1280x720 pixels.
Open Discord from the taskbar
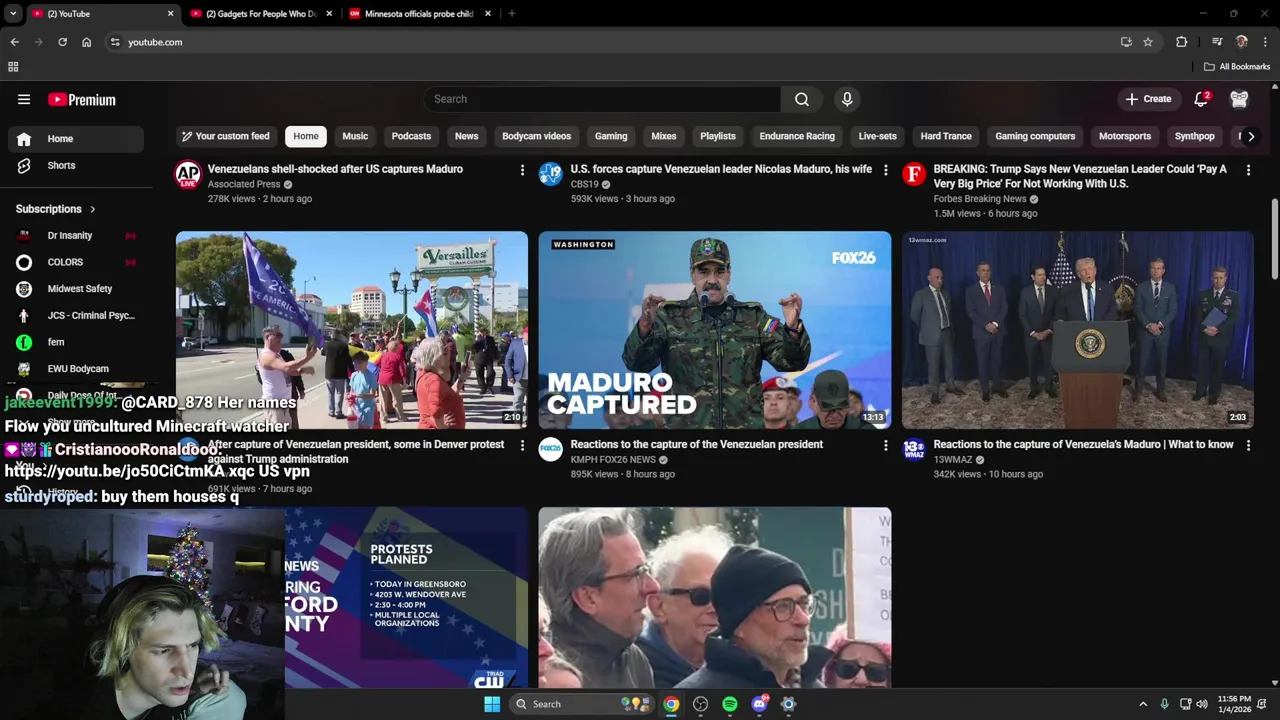click(759, 704)
